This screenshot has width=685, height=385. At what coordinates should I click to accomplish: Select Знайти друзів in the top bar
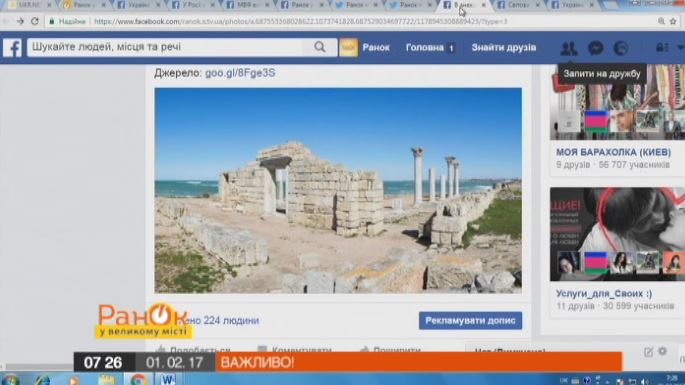coord(504,48)
